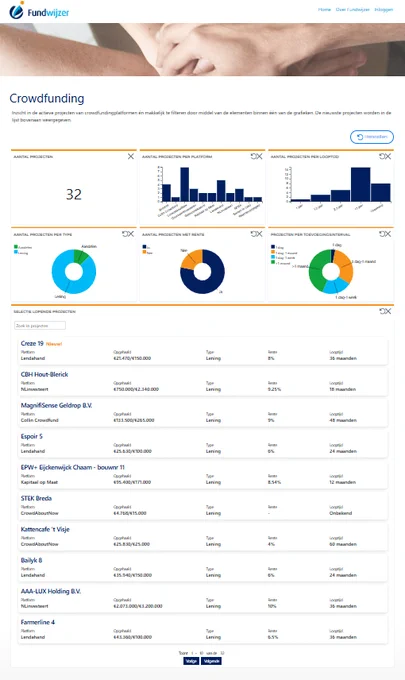The image size is (405, 680).
Task: Open EPW+ Eijckenwijck Chaam - bouwnr 11
Action: 72,468
